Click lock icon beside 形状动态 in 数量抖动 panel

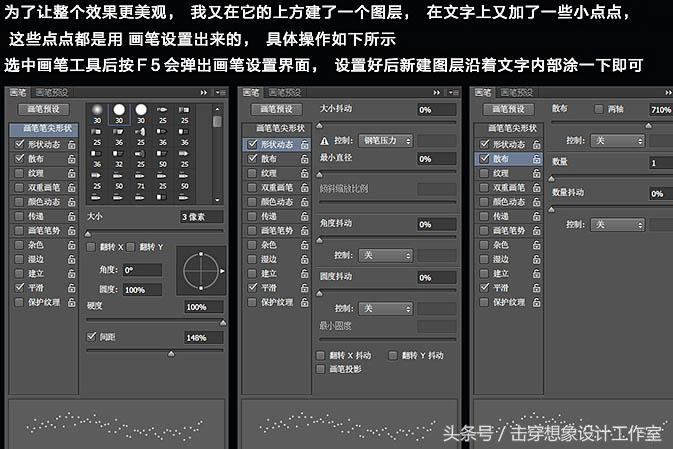(537, 145)
